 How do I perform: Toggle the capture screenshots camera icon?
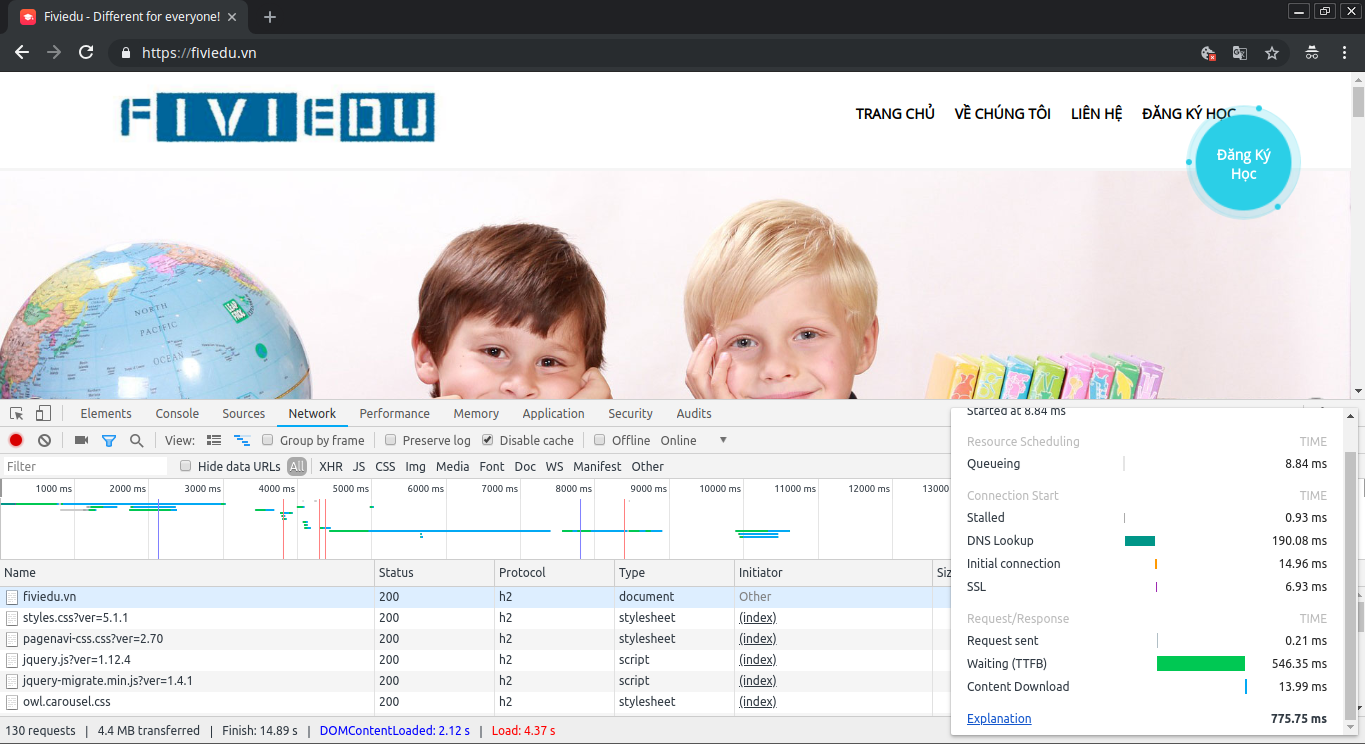(x=81, y=440)
